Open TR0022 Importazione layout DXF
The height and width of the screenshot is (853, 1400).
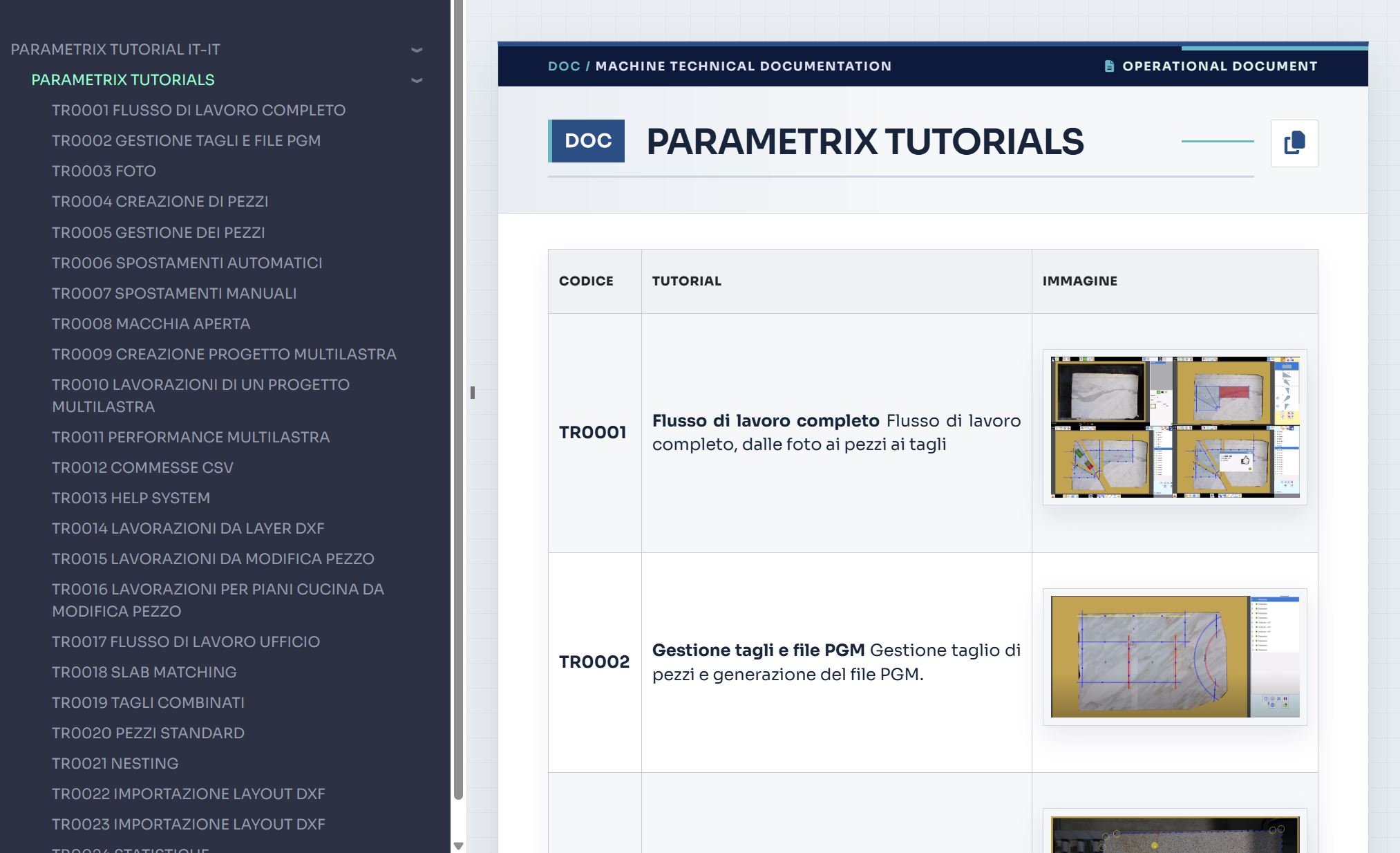pos(188,794)
